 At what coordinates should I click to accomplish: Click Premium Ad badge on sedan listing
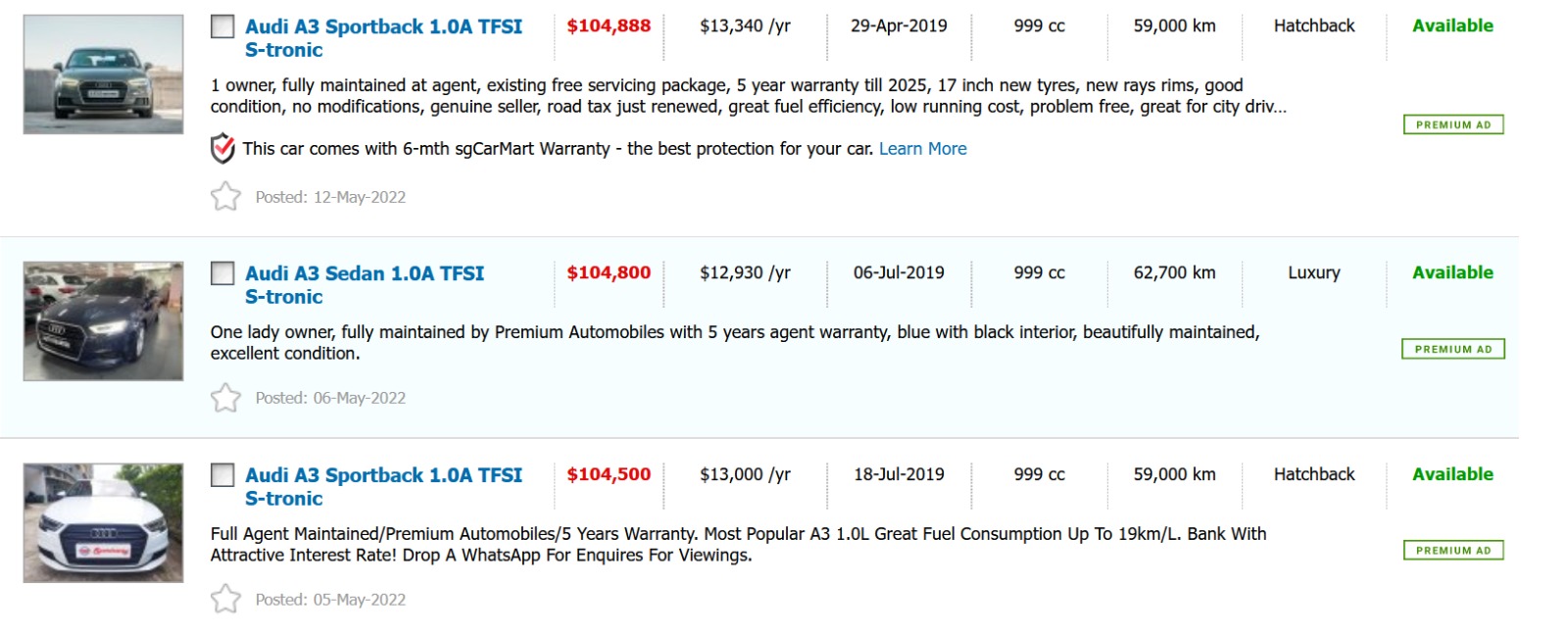tap(1452, 349)
